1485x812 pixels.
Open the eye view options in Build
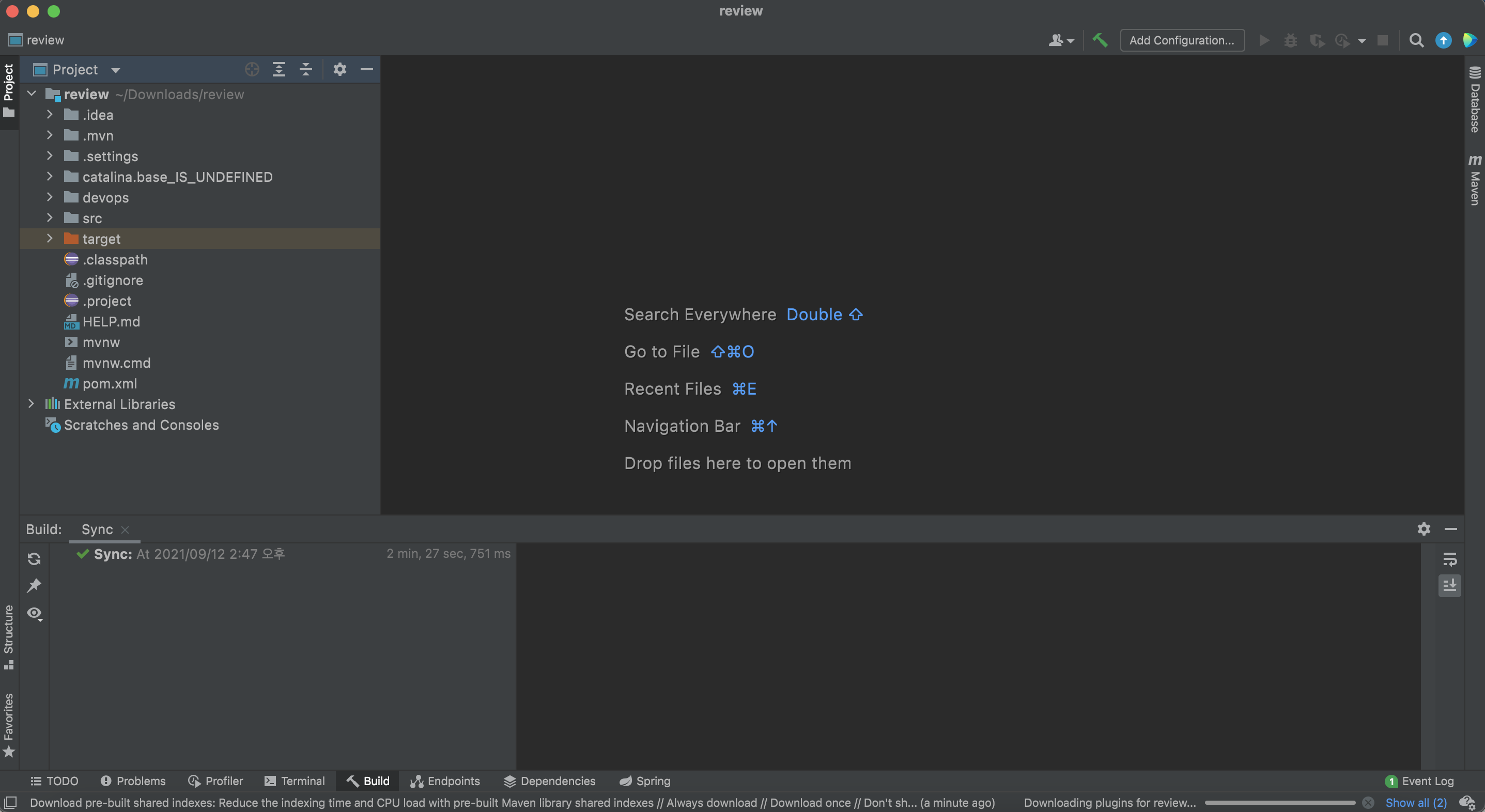click(35, 613)
